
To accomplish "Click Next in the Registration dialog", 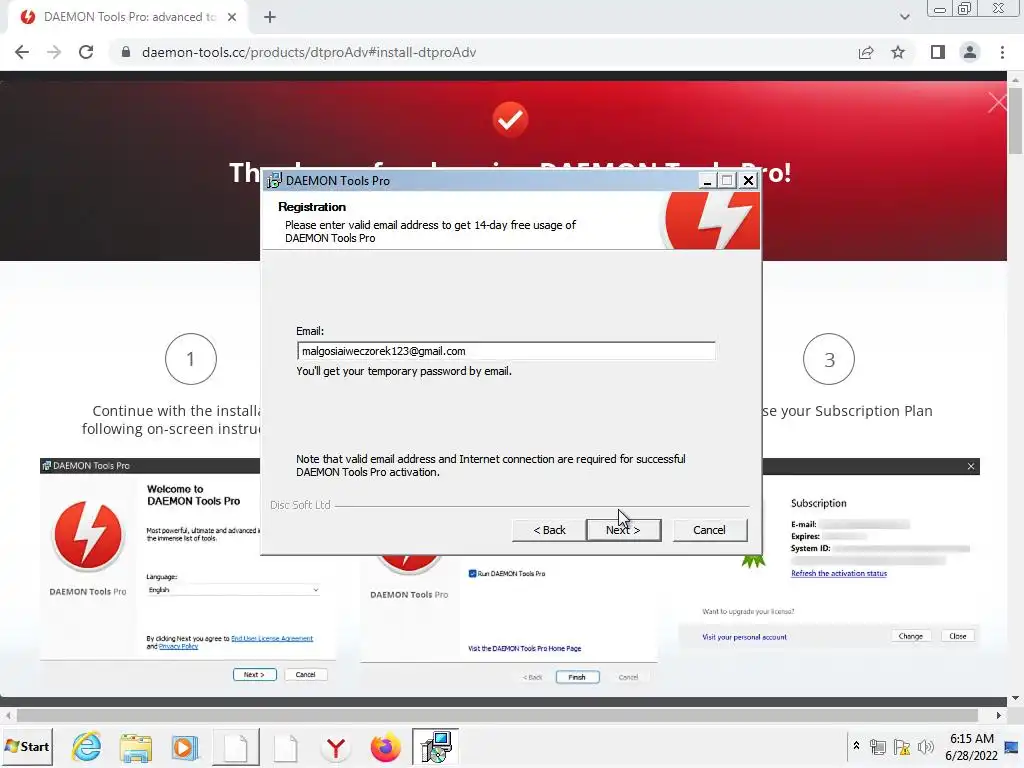I will point(624,530).
